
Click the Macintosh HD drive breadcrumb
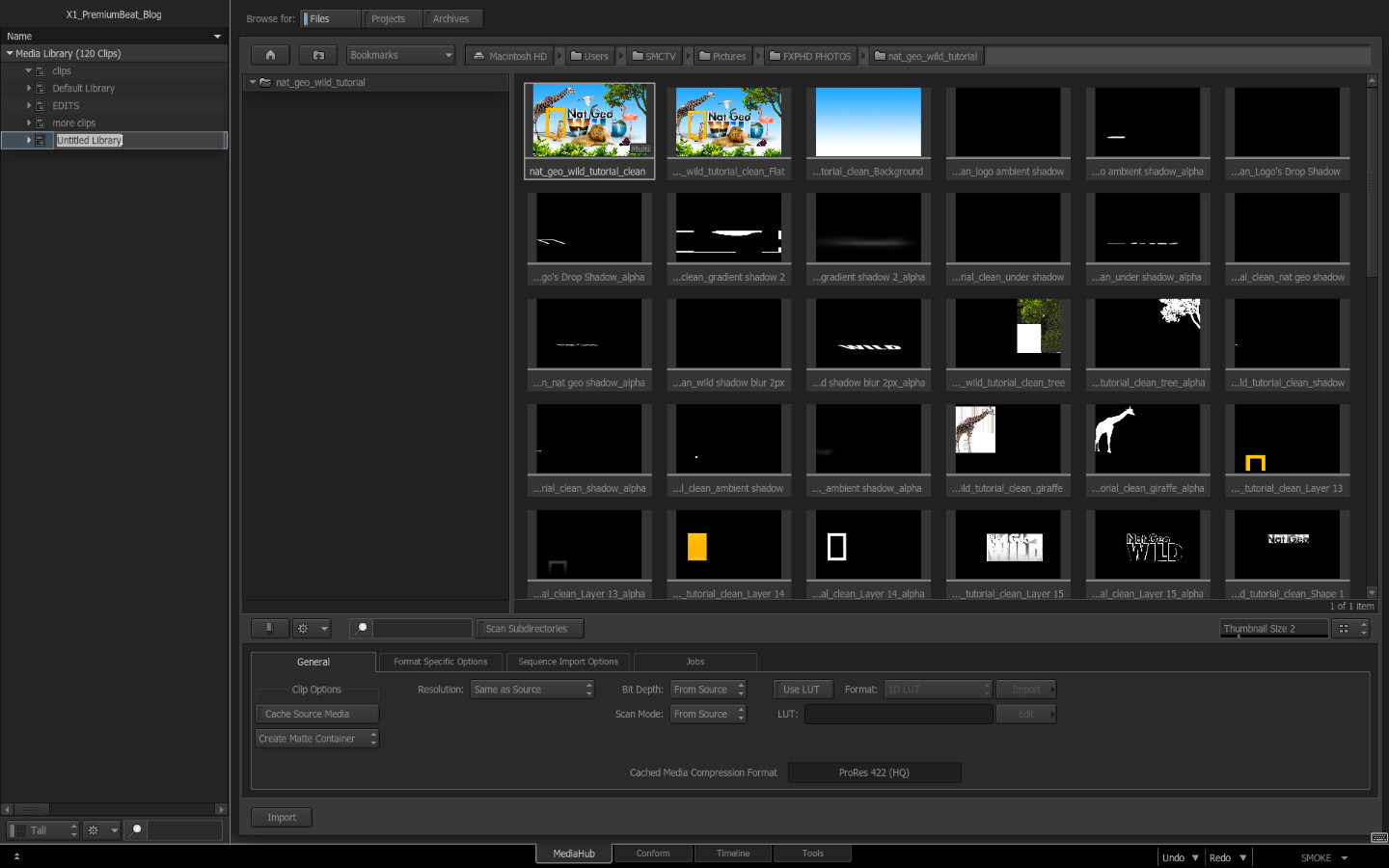pyautogui.click(x=510, y=57)
